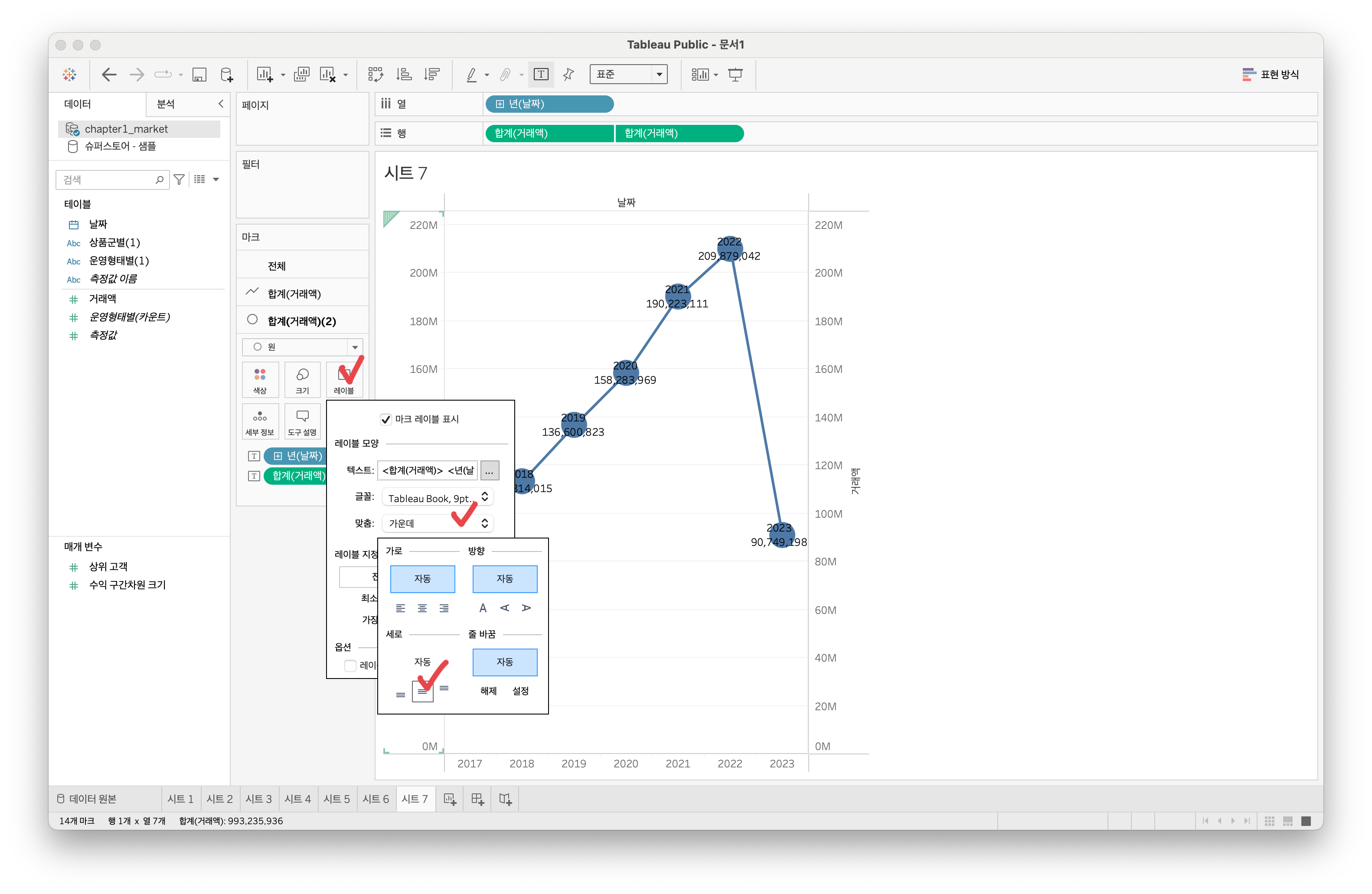Click the presentation mode icon
The height and width of the screenshot is (894, 1372).
[x=735, y=75]
